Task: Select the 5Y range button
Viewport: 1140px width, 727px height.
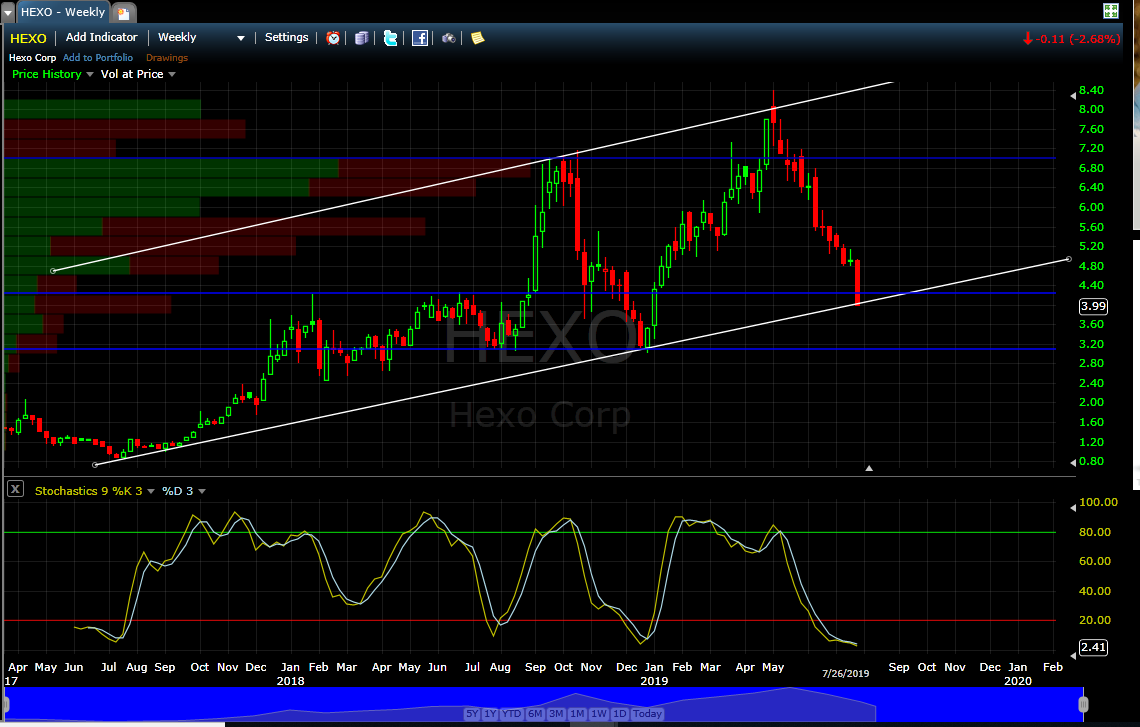Action: pos(472,714)
